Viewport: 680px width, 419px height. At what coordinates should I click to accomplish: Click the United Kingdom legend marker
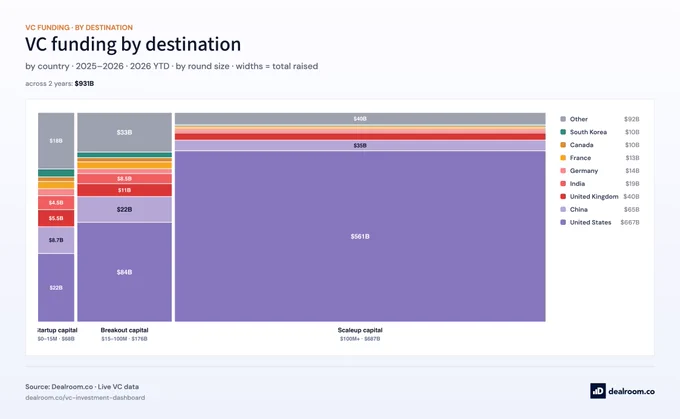tap(563, 196)
